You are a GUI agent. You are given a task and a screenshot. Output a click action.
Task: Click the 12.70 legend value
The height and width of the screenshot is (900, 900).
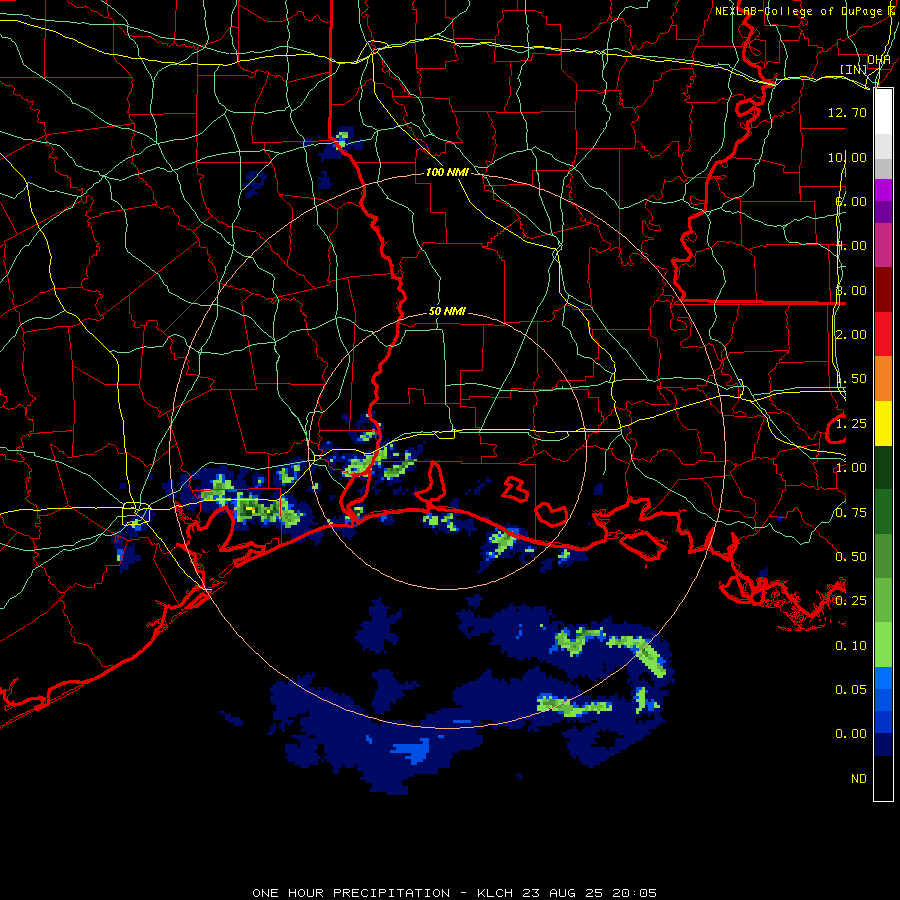tap(847, 112)
